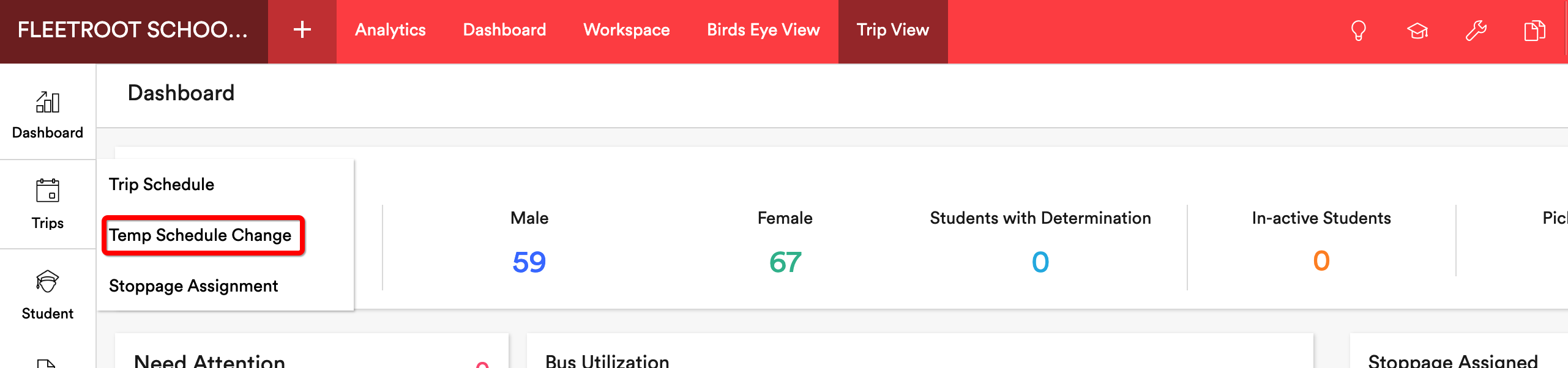
Task: Open the Workspace tab
Action: tap(627, 30)
